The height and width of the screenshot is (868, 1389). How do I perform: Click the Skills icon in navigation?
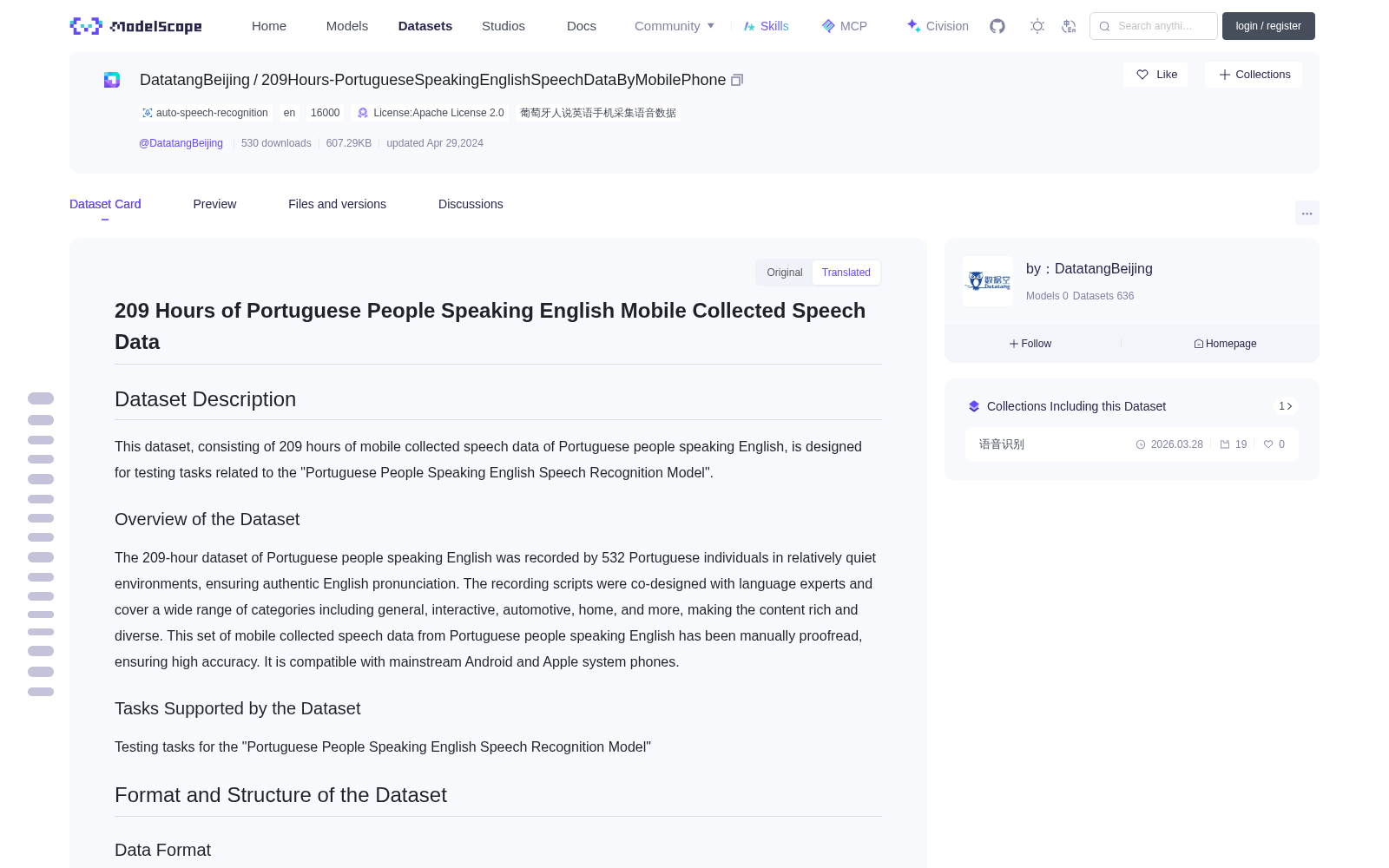749,26
